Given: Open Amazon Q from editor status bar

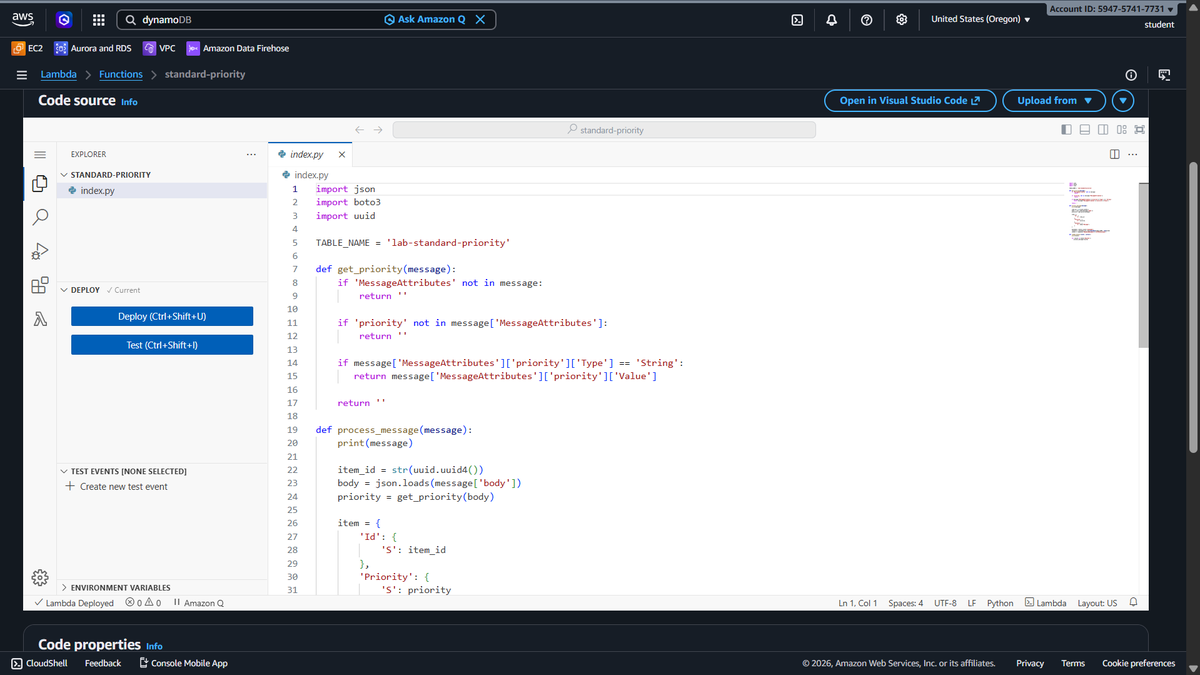Looking at the screenshot, I should coord(199,603).
